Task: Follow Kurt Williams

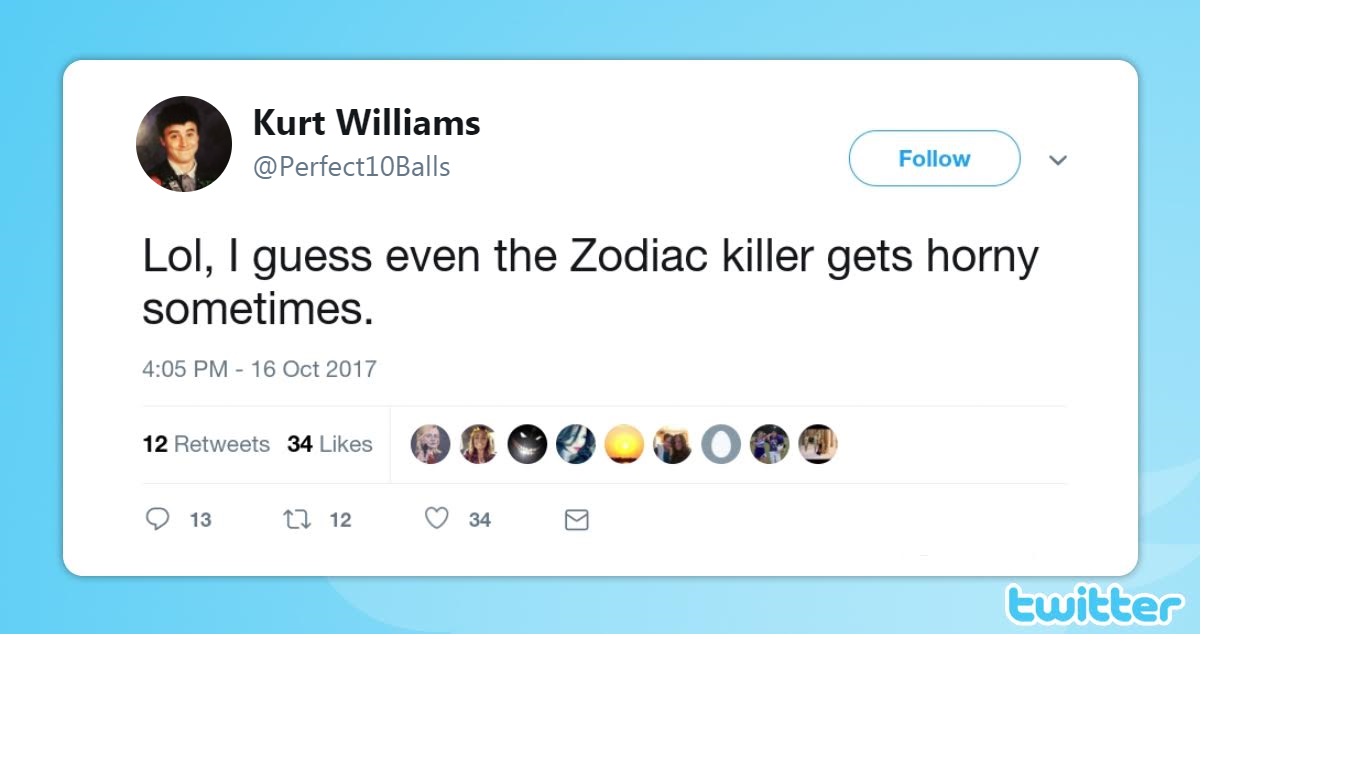Action: click(934, 158)
